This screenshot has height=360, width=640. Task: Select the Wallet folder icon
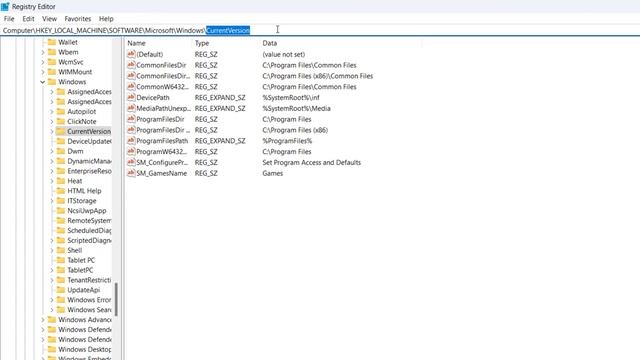52,42
